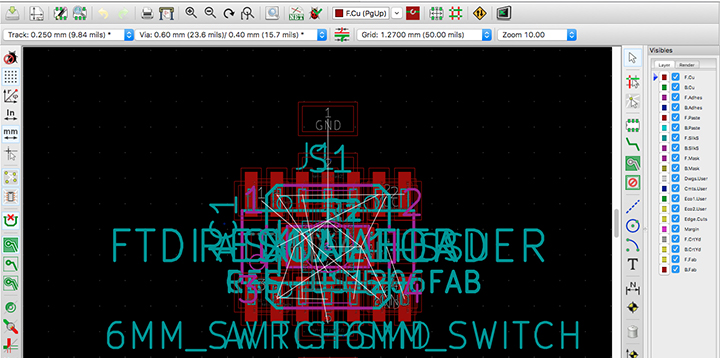Run the Design Rules Check ladybug icon
This screenshot has height=360, width=720.
315,13
